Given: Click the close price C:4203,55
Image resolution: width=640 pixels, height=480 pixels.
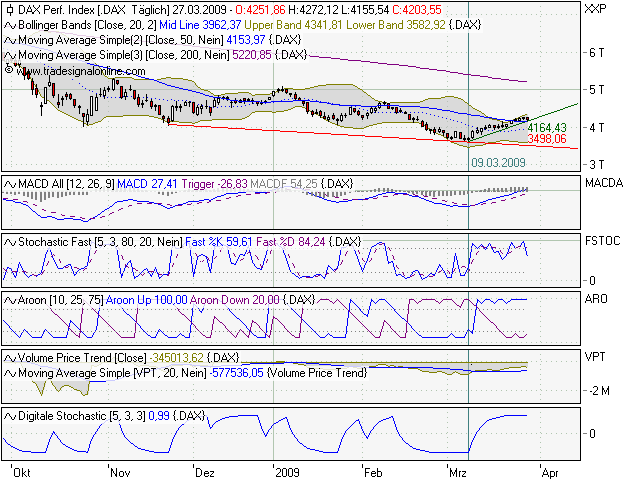Looking at the screenshot, I should pyautogui.click(x=417, y=10).
